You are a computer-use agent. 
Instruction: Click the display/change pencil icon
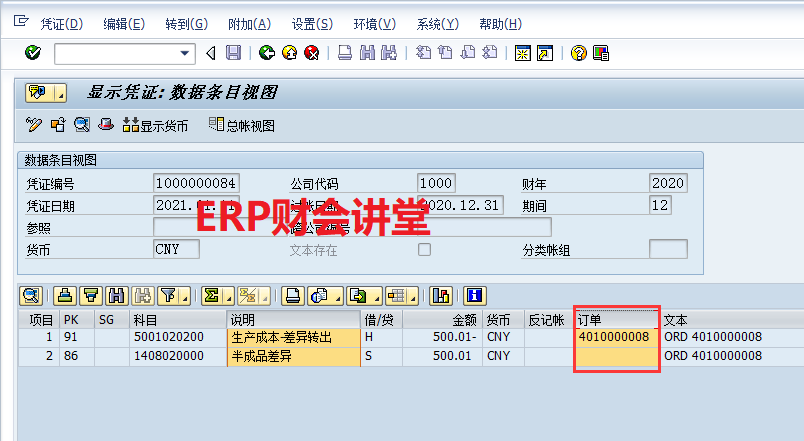[x=34, y=125]
